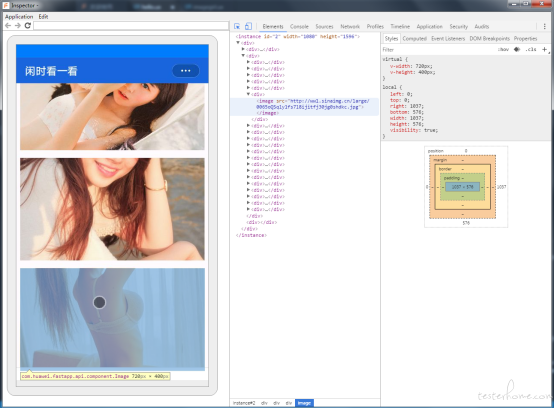The image size is (554, 408).
Task: Click the box model content size 1037 × 576
Action: pos(462,187)
